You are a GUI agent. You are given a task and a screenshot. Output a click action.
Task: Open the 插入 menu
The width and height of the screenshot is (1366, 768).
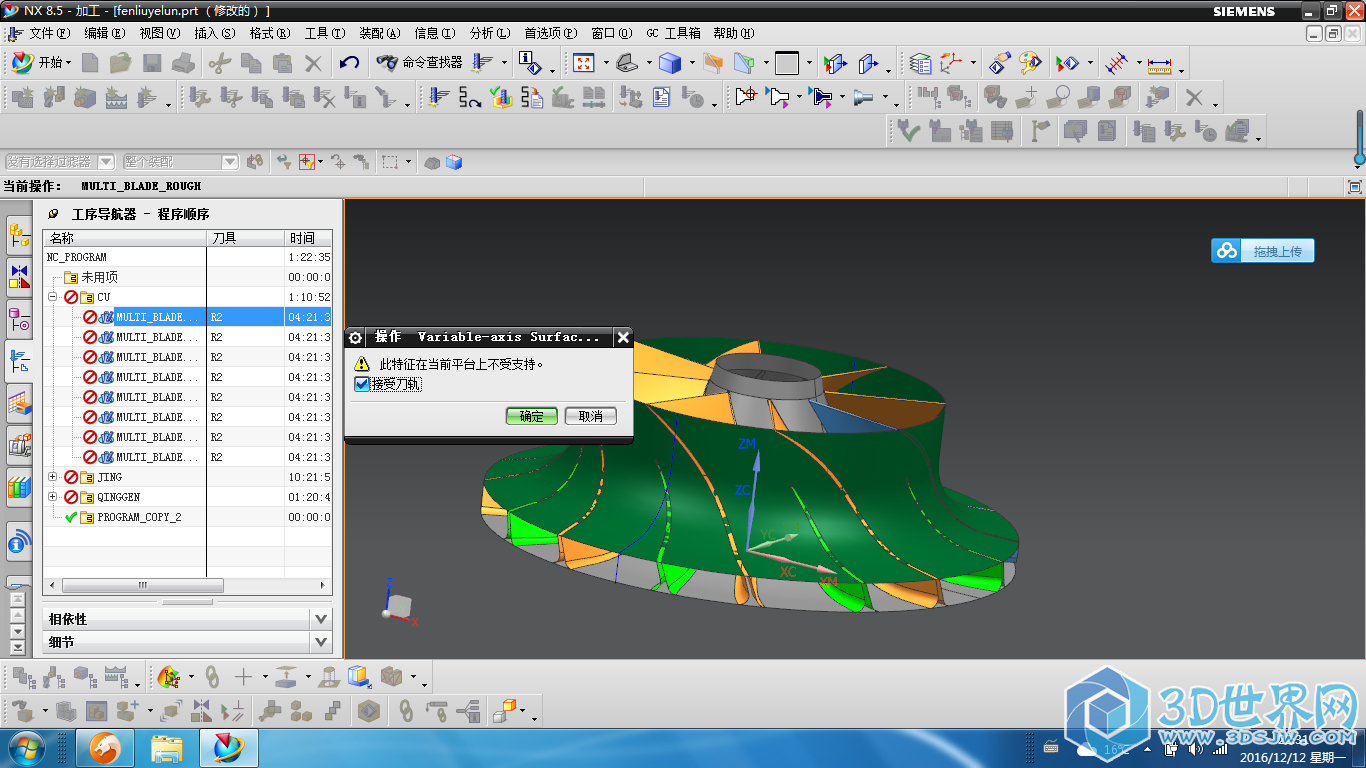[214, 33]
